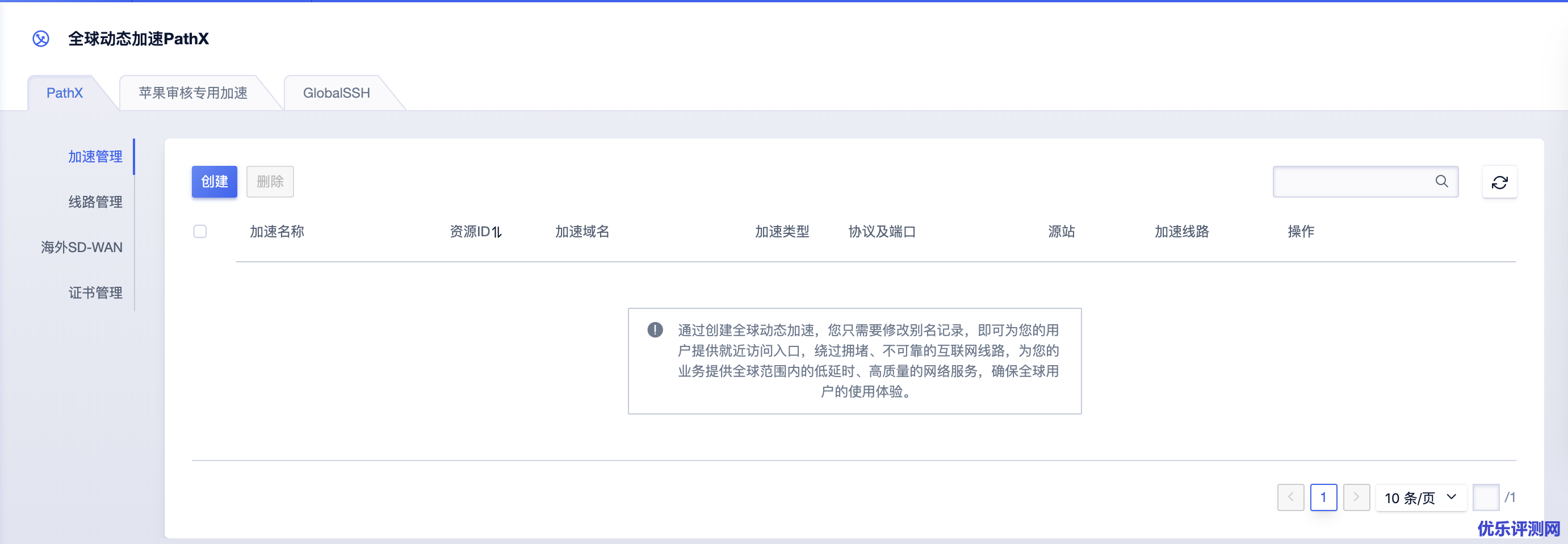This screenshot has height=544, width=1568.
Task: Refresh the acceleration list
Action: (x=1499, y=182)
